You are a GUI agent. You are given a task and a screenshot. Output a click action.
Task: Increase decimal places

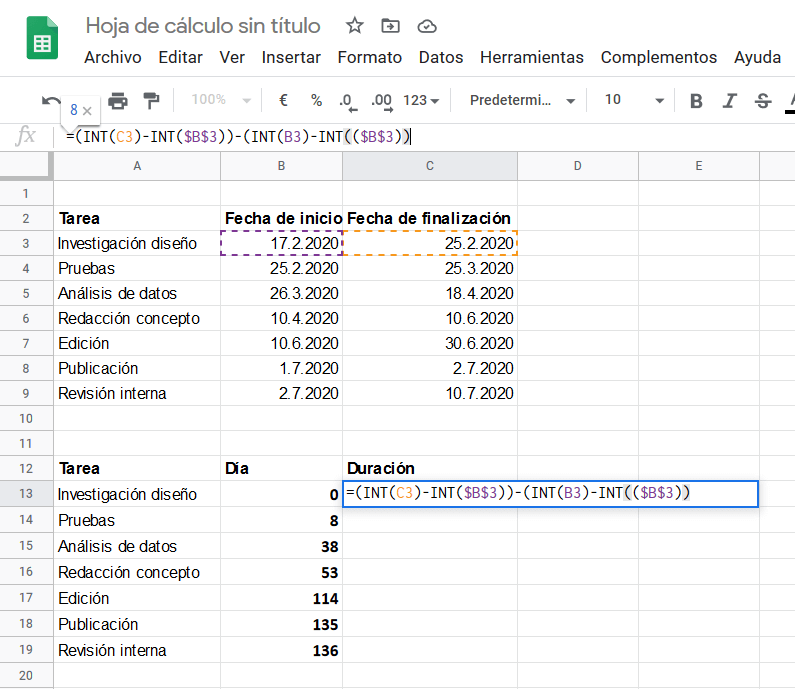click(381, 101)
